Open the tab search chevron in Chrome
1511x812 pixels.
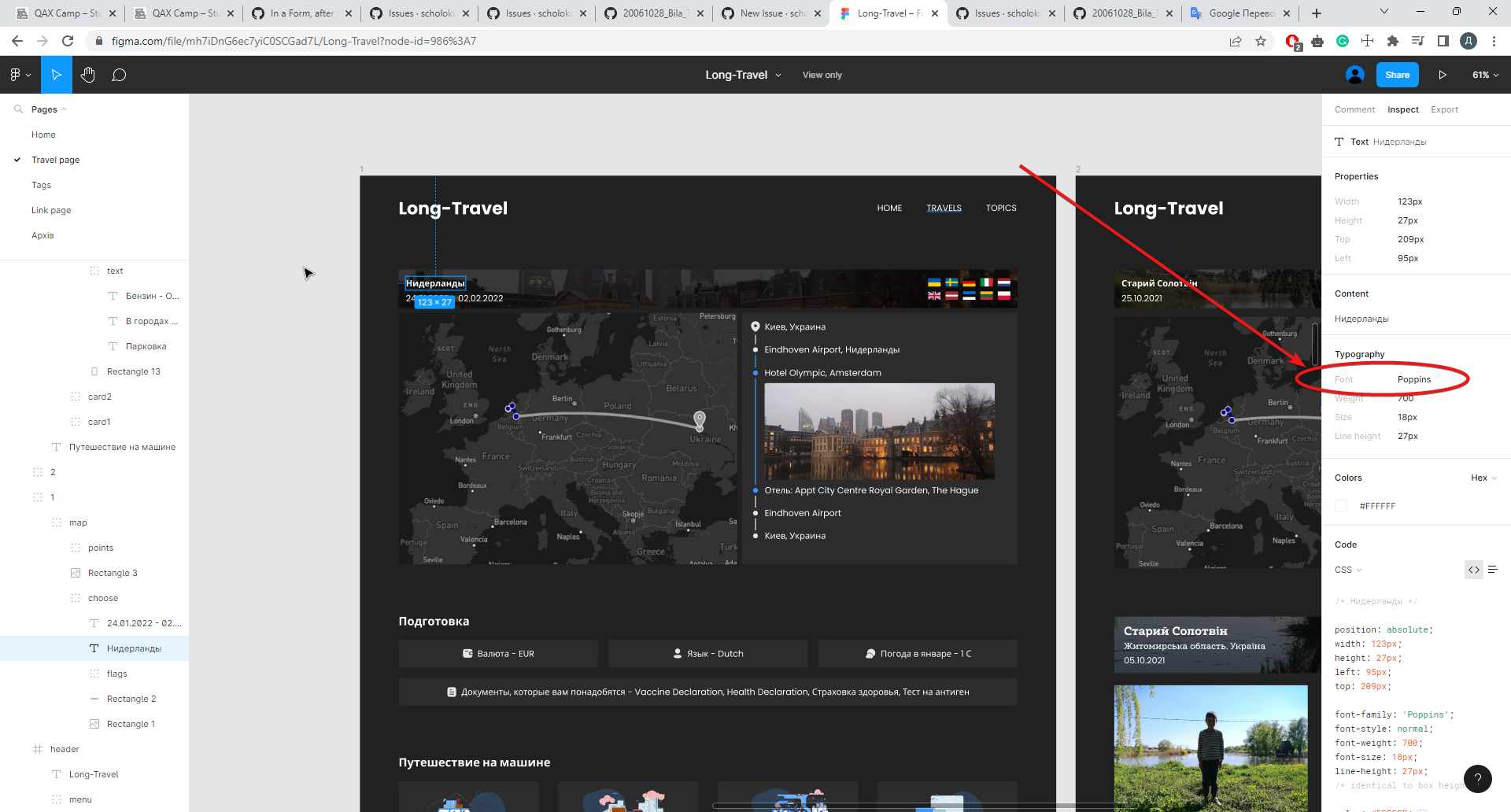(x=1384, y=12)
